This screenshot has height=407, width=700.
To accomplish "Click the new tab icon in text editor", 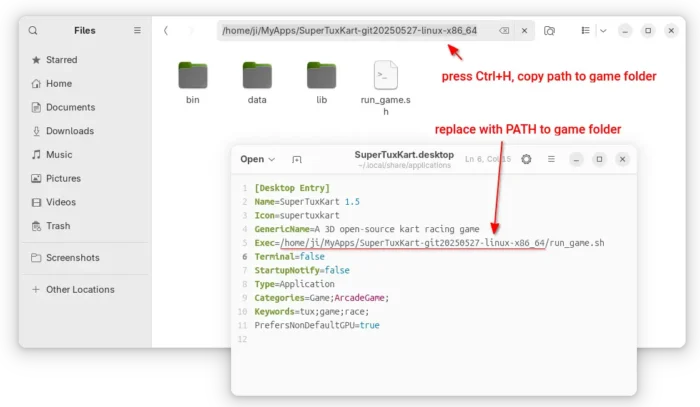I will [x=296, y=159].
